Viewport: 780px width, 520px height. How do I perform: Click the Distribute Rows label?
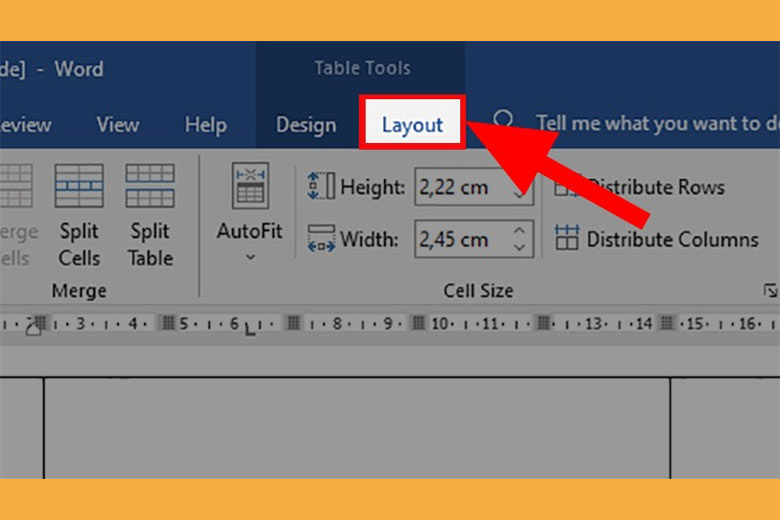657,187
